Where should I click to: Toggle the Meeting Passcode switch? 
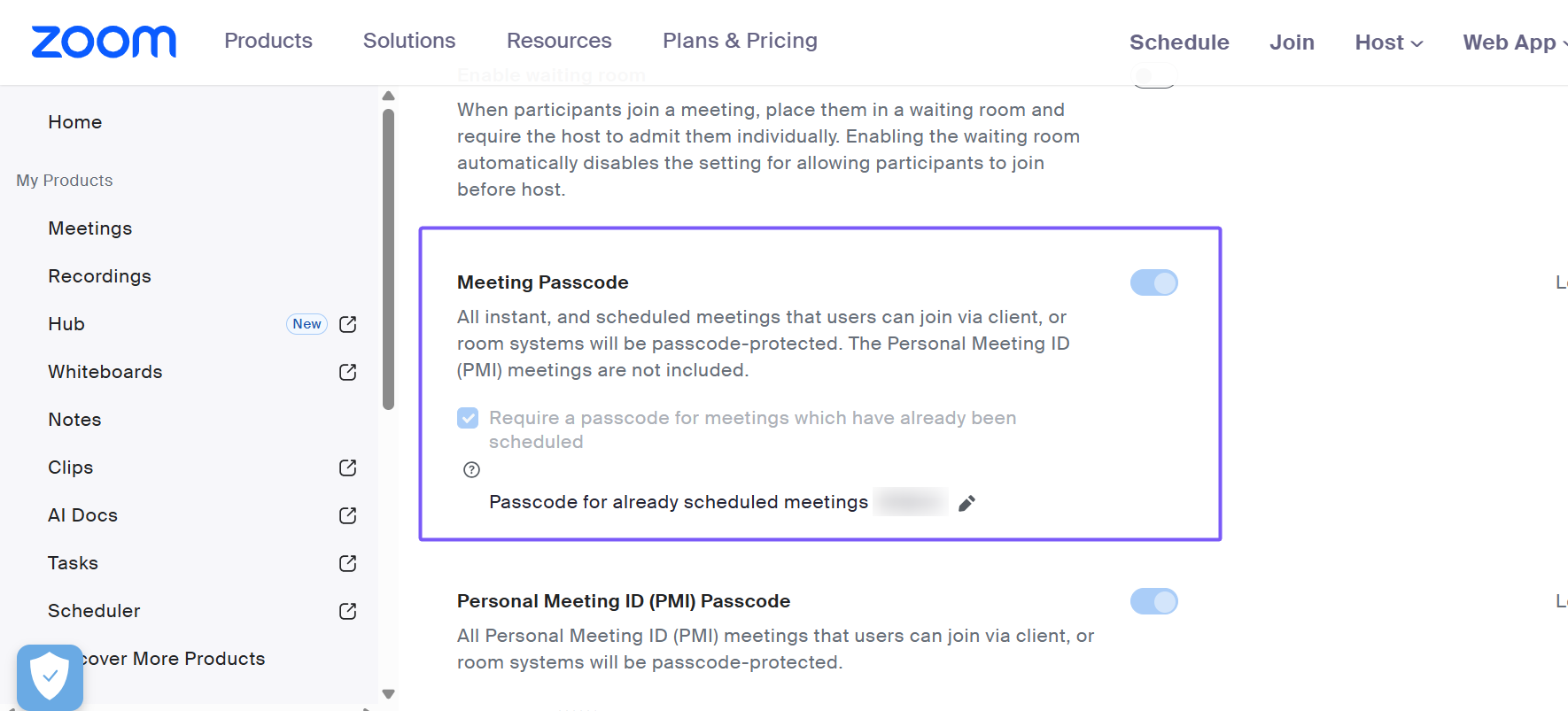tap(1153, 282)
